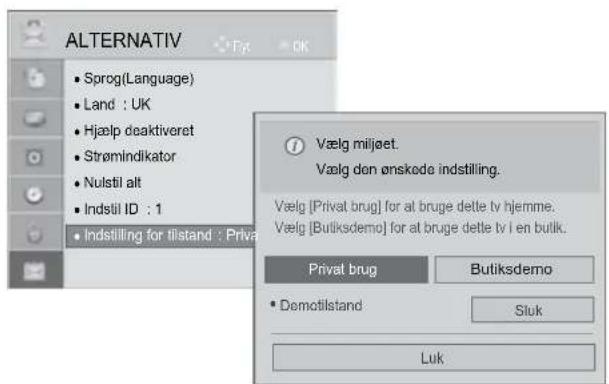Click the line about using TV 'i en butik'
The width and height of the screenshot is (609, 384).
[420, 228]
